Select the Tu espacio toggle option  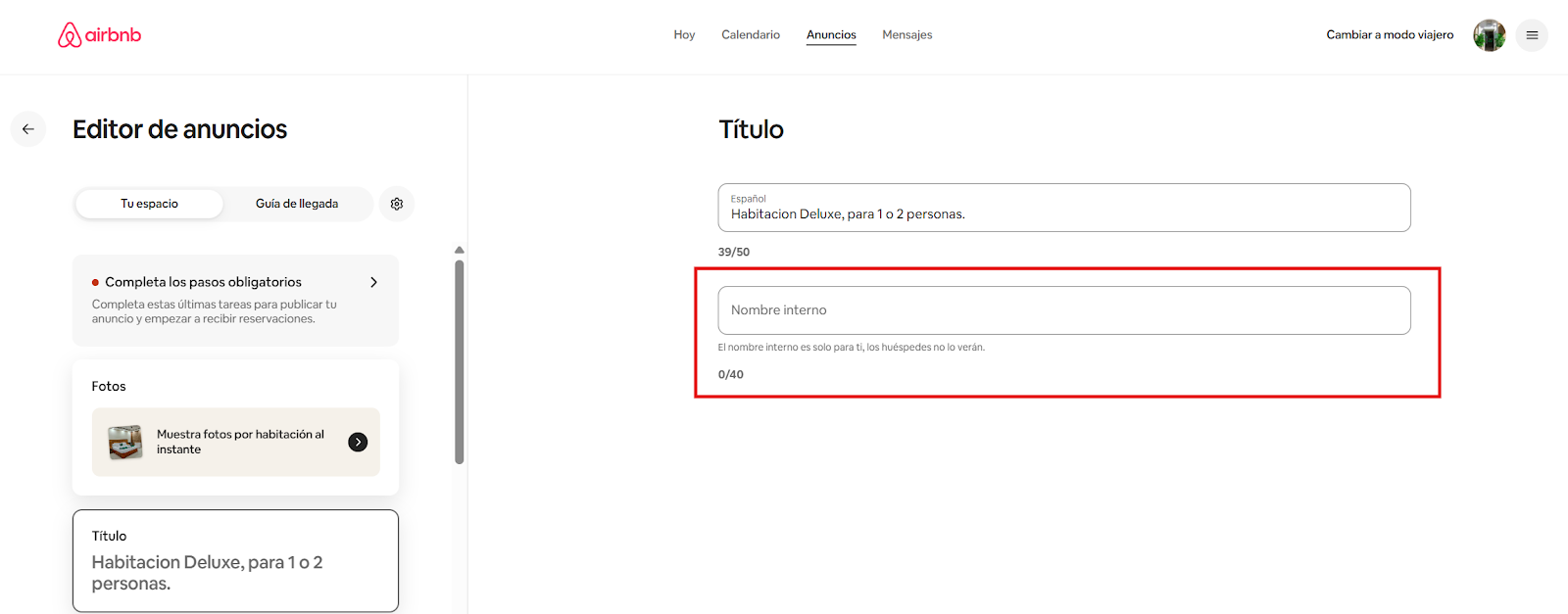[149, 204]
